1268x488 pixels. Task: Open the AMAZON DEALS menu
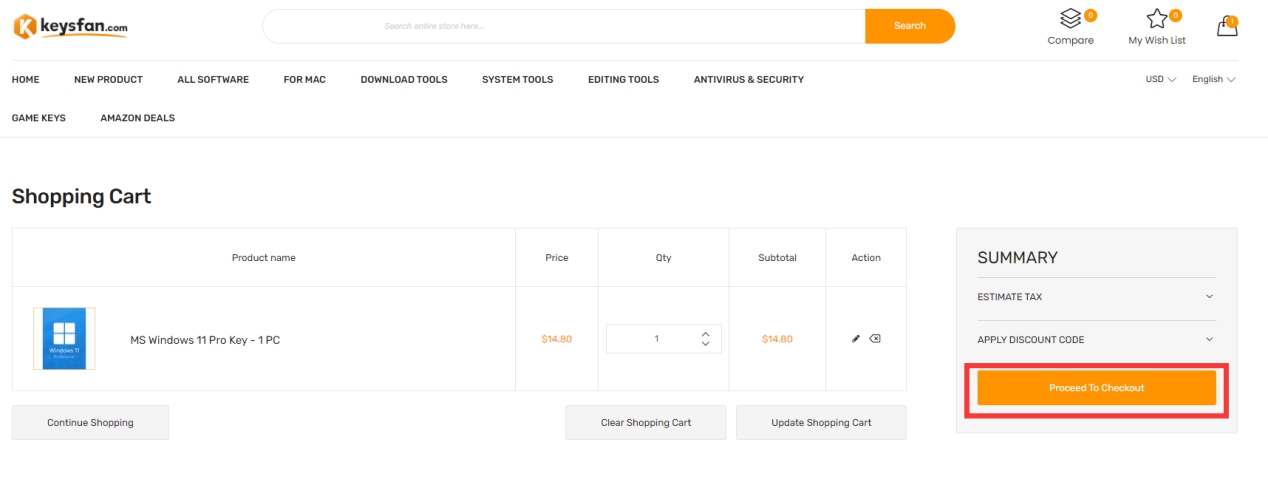tap(137, 118)
